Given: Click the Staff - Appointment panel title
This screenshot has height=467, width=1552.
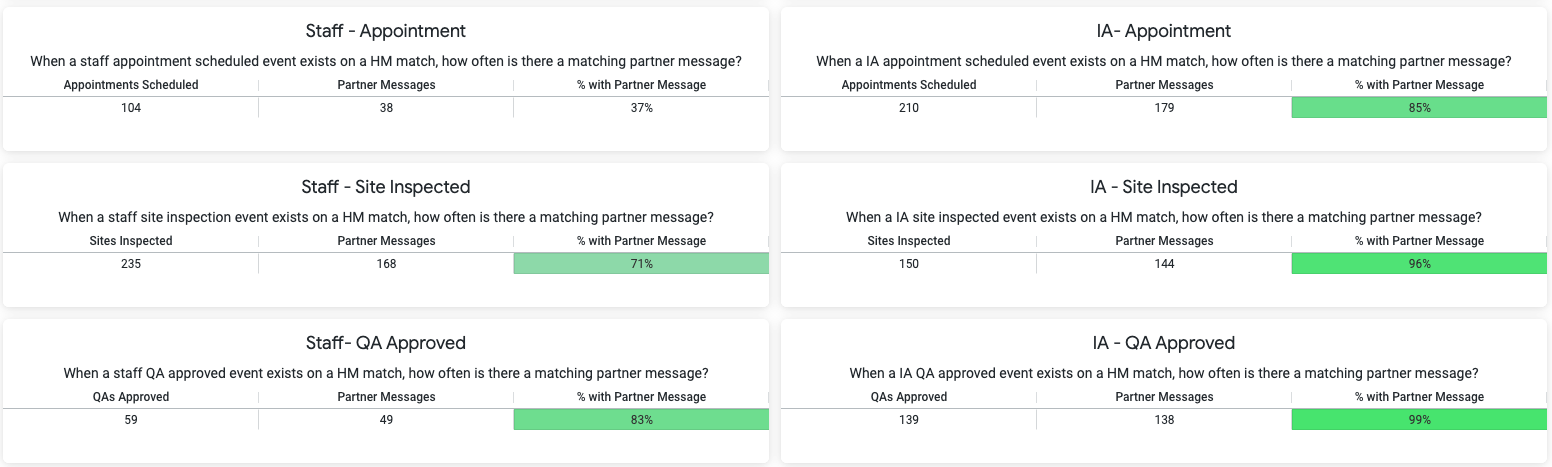Looking at the screenshot, I should tap(386, 31).
